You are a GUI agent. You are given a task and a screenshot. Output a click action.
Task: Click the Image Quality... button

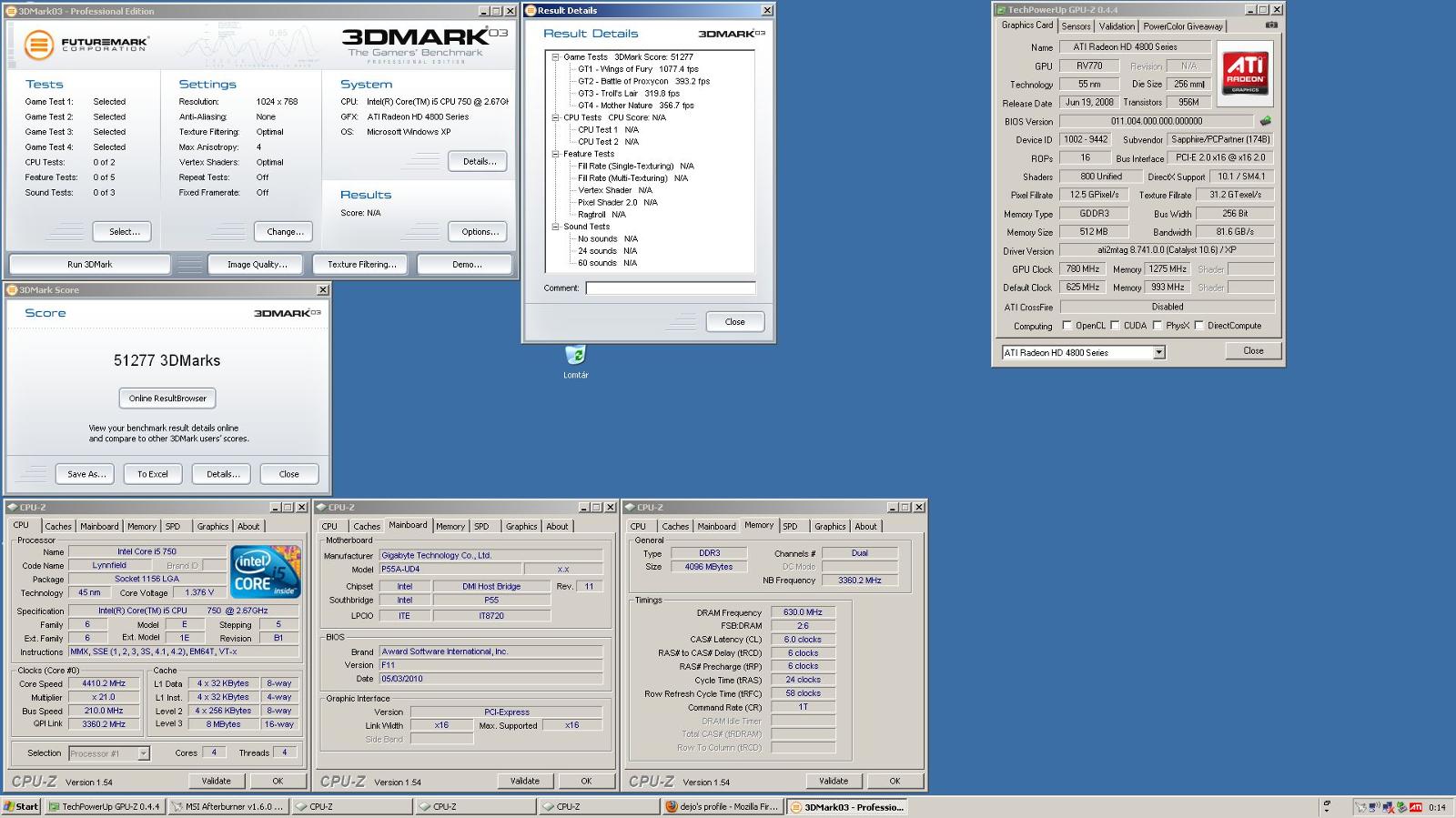[x=257, y=265]
